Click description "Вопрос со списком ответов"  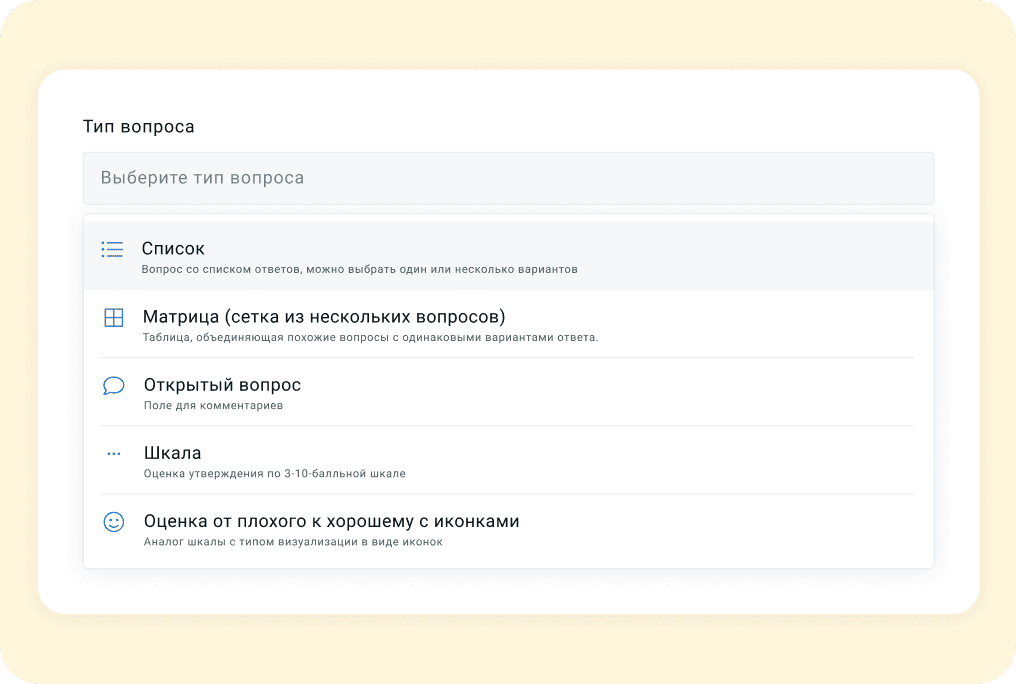[360, 270]
